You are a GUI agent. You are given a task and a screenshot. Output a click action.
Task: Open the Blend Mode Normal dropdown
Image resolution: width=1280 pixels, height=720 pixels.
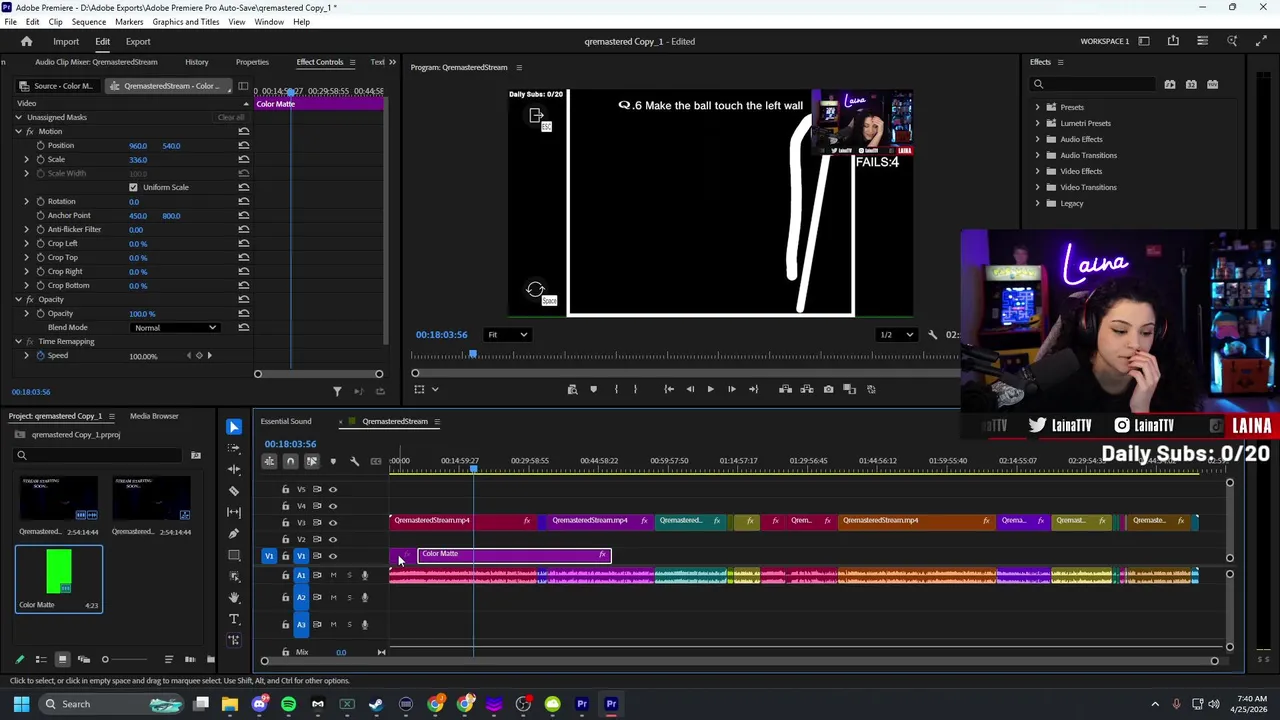[174, 328]
